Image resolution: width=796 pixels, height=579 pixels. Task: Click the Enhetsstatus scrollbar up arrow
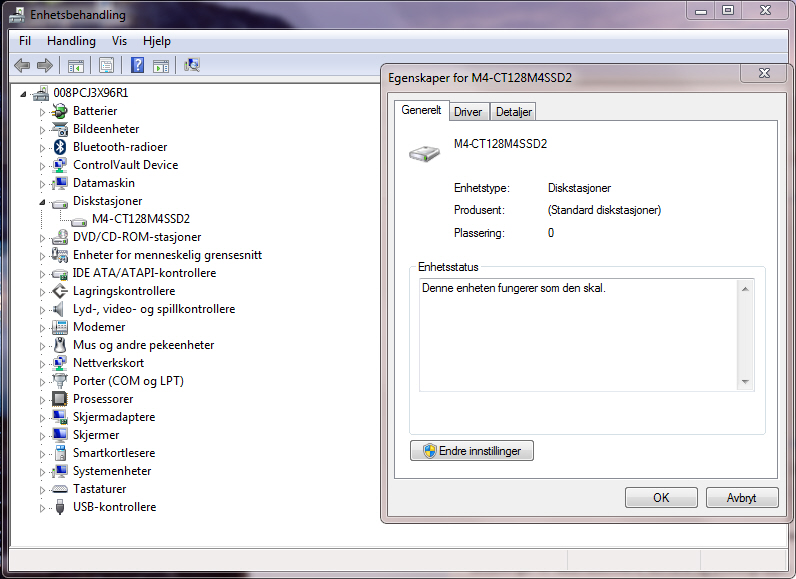click(745, 289)
